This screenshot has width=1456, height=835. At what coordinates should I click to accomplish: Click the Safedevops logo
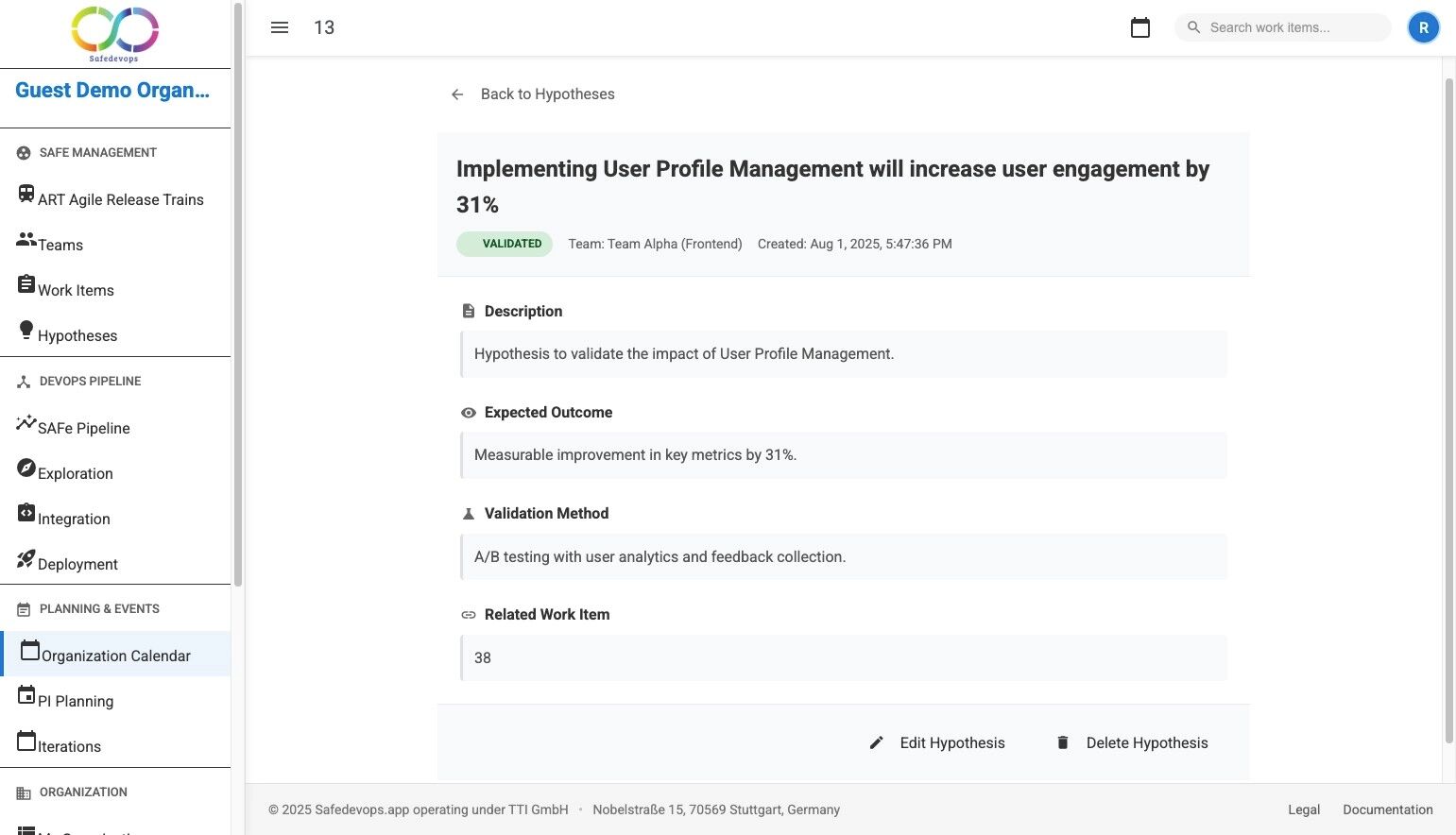[x=114, y=34]
